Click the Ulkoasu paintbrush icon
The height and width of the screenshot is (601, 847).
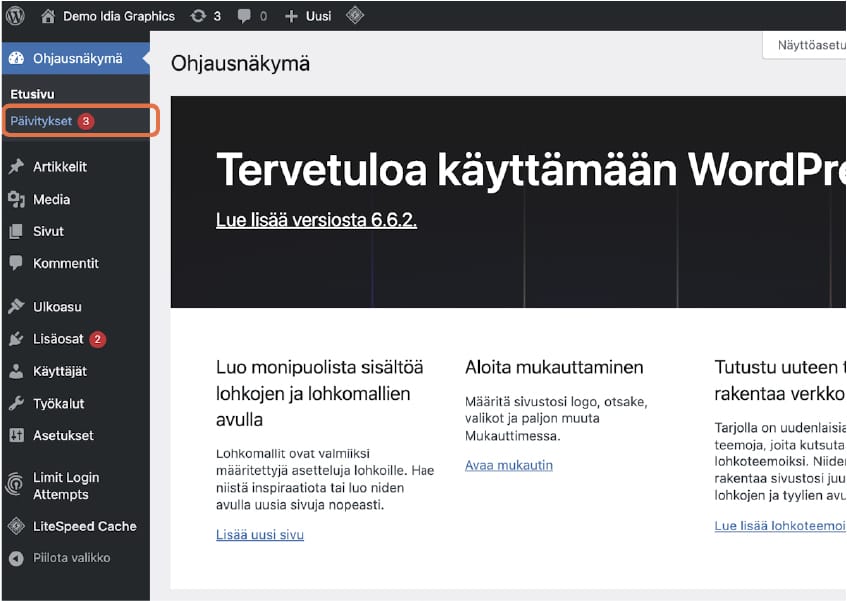coord(16,307)
